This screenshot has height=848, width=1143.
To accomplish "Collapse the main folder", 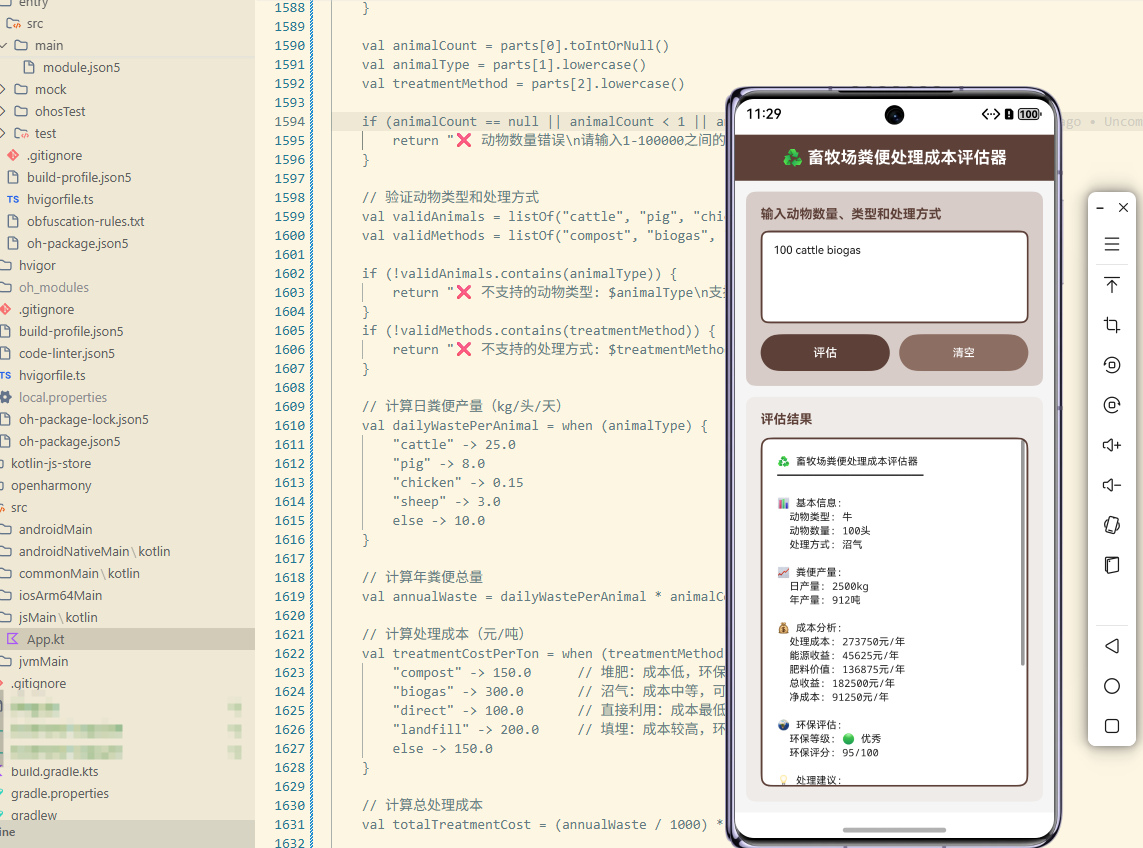I will click(4, 45).
